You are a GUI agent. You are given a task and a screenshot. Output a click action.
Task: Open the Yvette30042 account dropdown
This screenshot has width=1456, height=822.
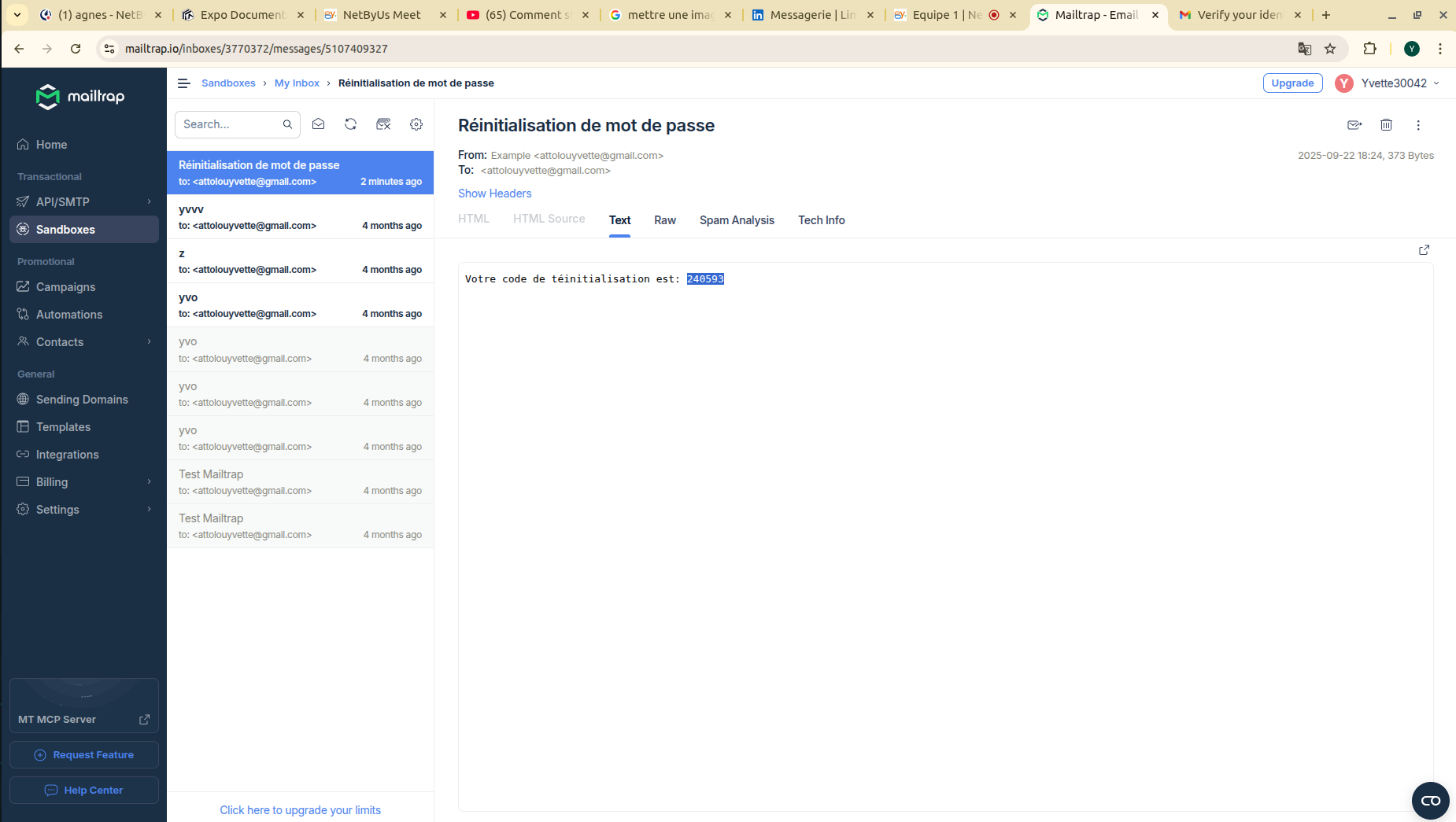(x=1388, y=83)
